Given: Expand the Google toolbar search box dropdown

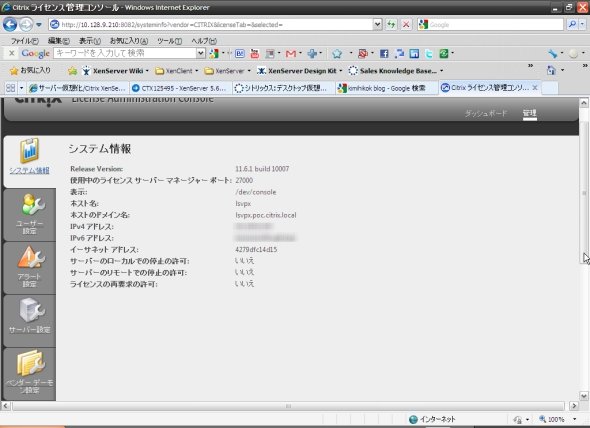Looking at the screenshot, I should click(x=201, y=53).
